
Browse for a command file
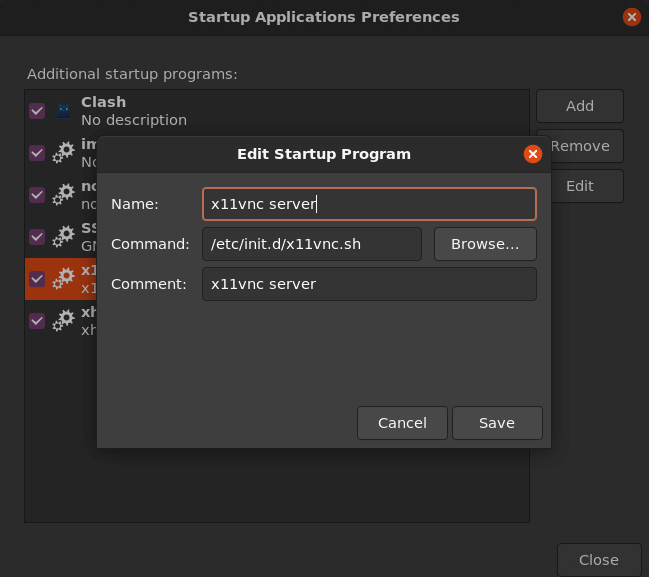click(485, 244)
